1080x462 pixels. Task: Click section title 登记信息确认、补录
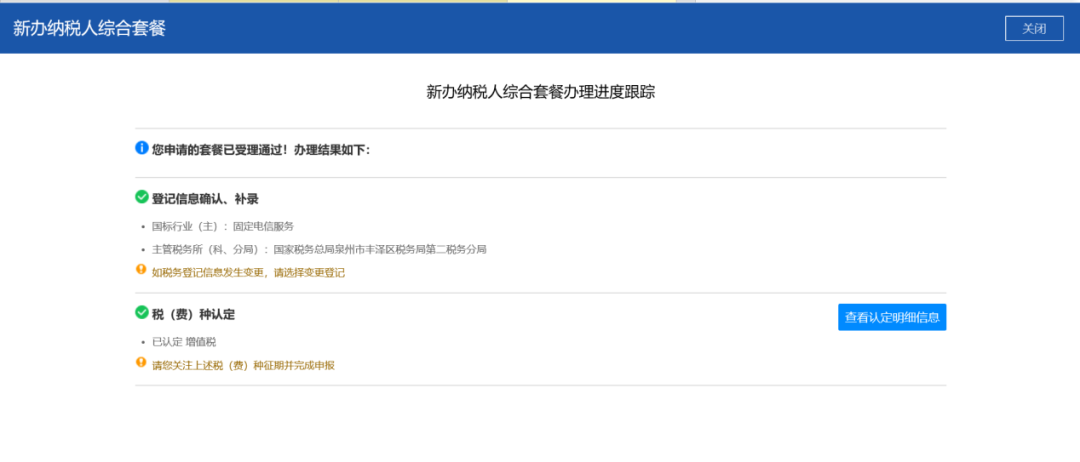205,199
